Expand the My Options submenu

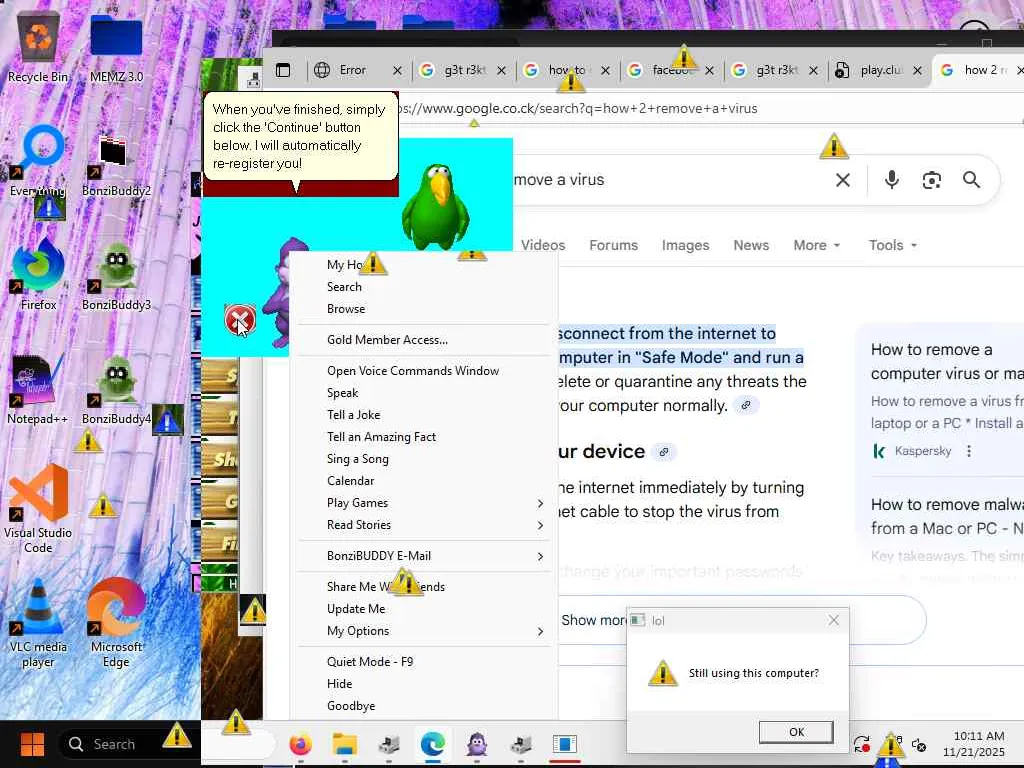[x=540, y=631]
